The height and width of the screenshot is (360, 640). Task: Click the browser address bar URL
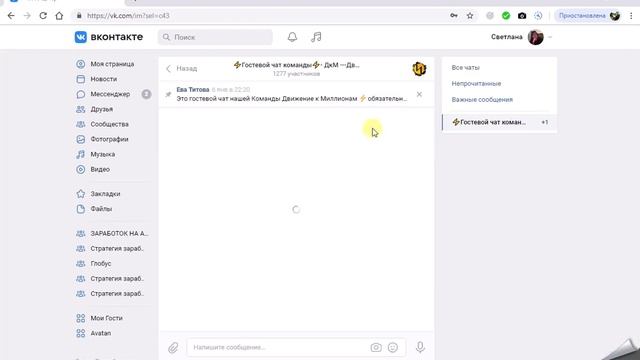[x=128, y=16]
